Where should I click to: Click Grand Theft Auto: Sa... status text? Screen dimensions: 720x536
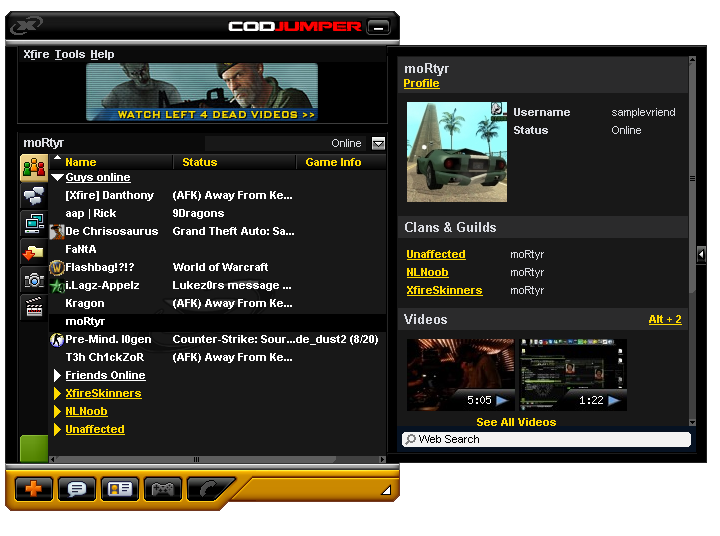click(233, 231)
